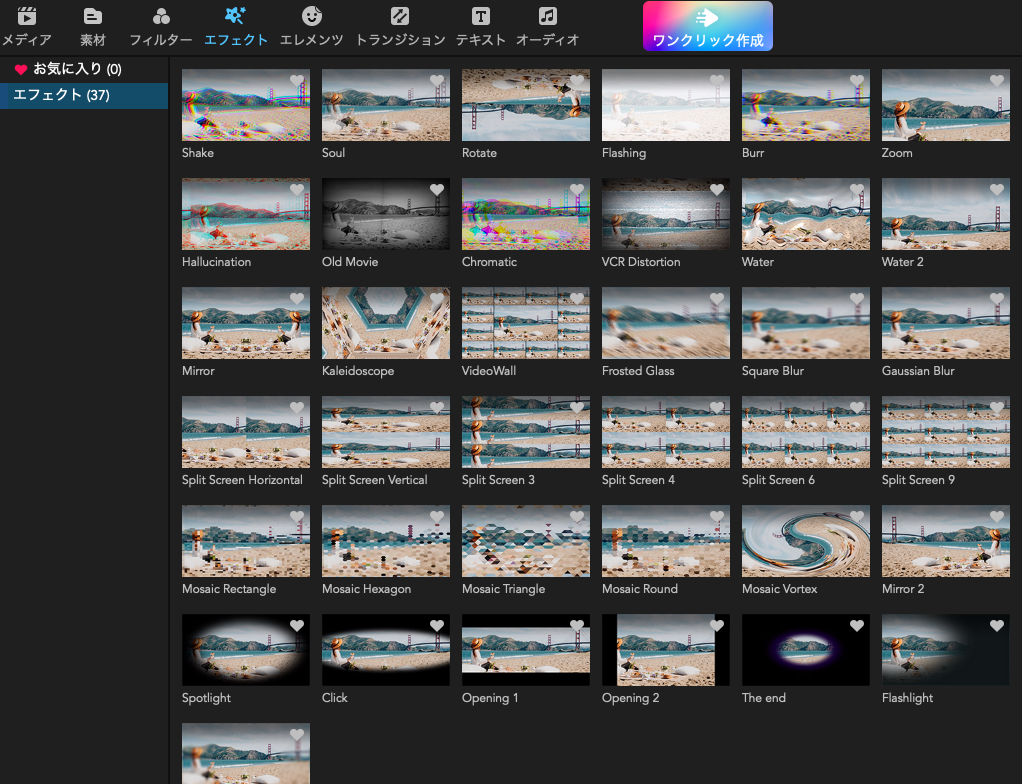
Task: Select the Kaleidoscope effect thumbnail
Action: [386, 323]
